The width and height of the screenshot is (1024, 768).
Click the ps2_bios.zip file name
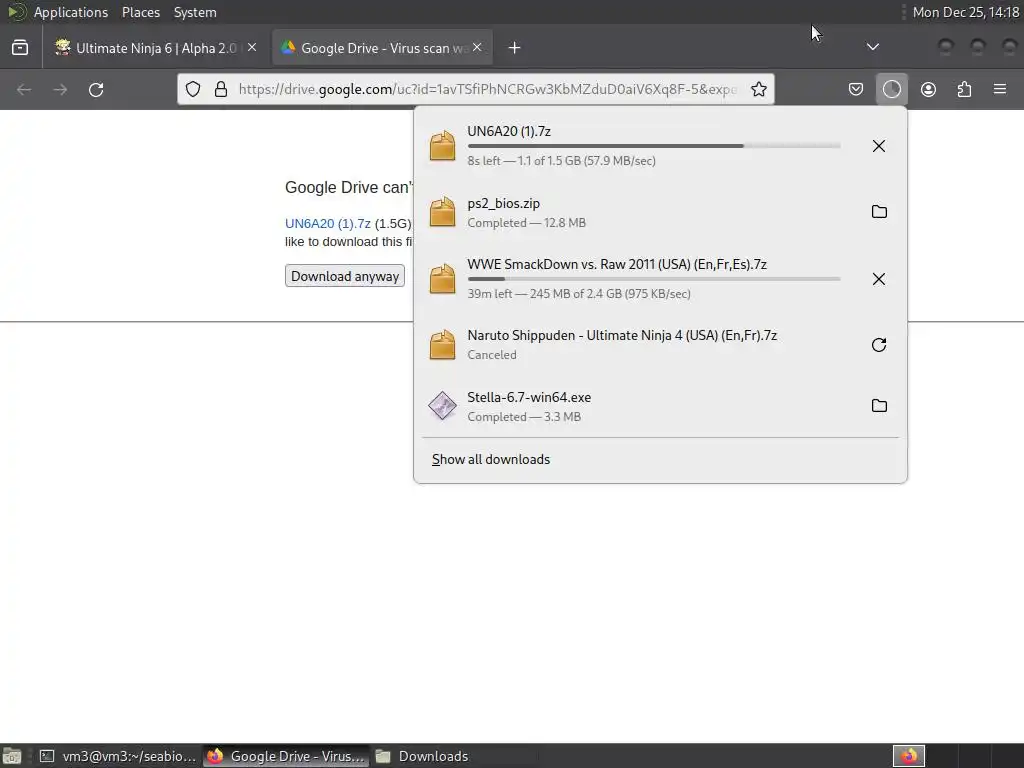[504, 204]
